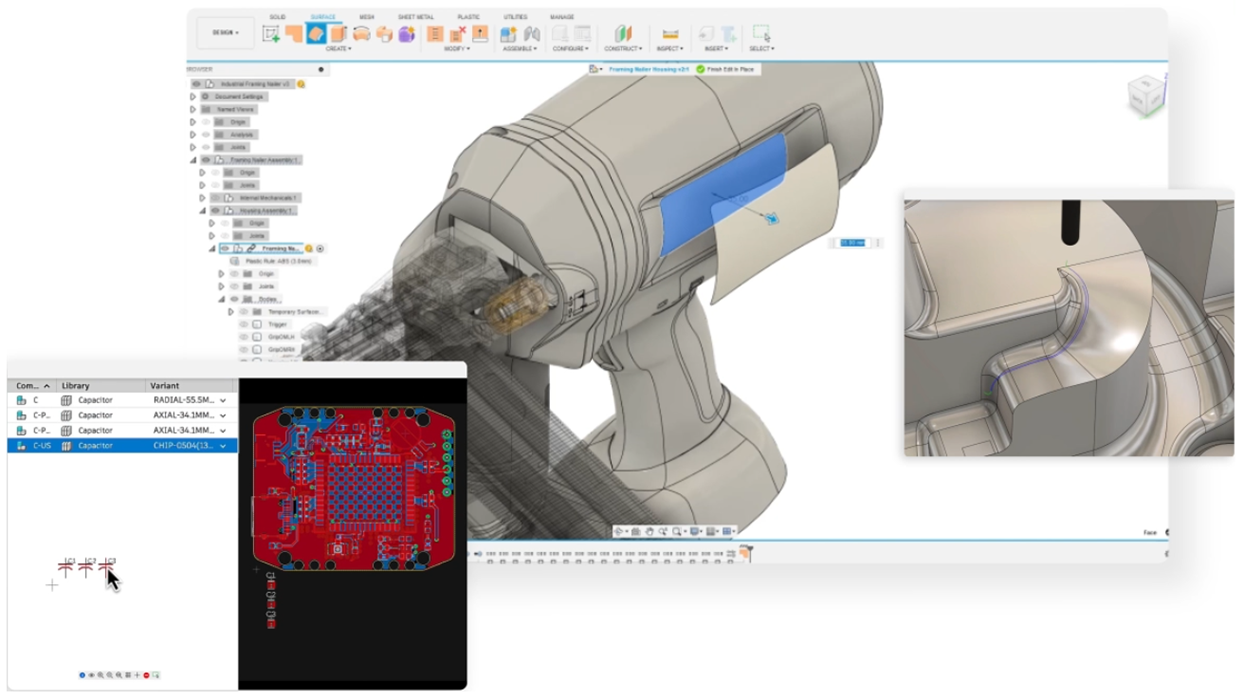Image resolution: width=1244 pixels, height=700 pixels.
Task: Select the capacitor symbol C1 in schematic
Action: click(65, 566)
